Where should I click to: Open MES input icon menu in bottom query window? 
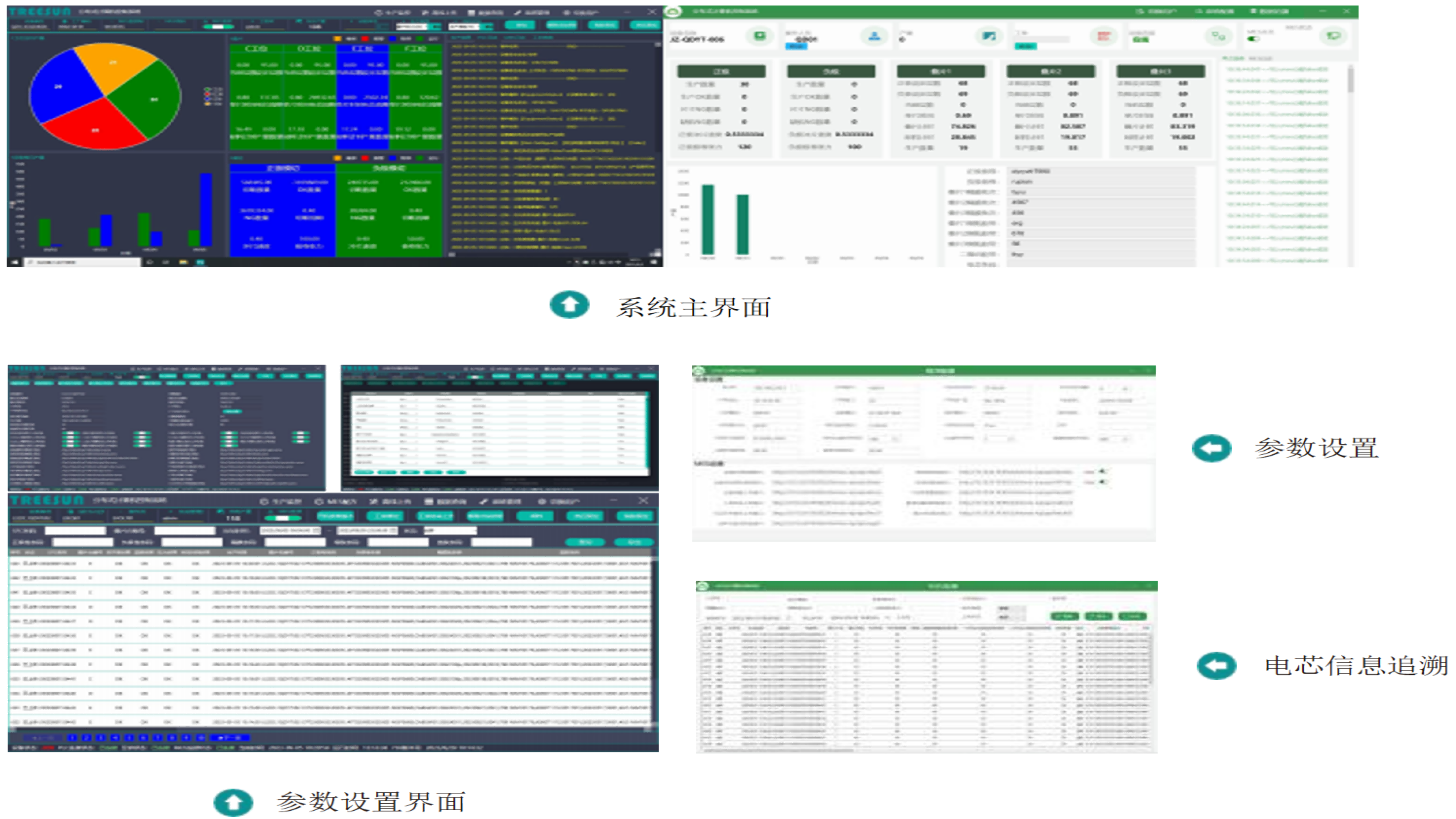pos(336,501)
